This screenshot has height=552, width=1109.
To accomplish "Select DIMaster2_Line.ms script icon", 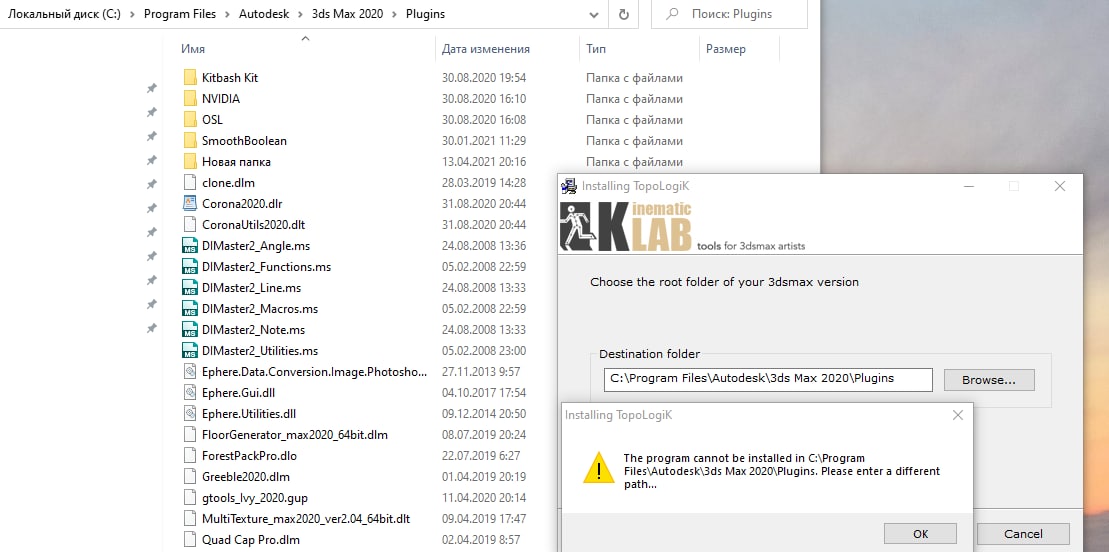I will [x=190, y=287].
